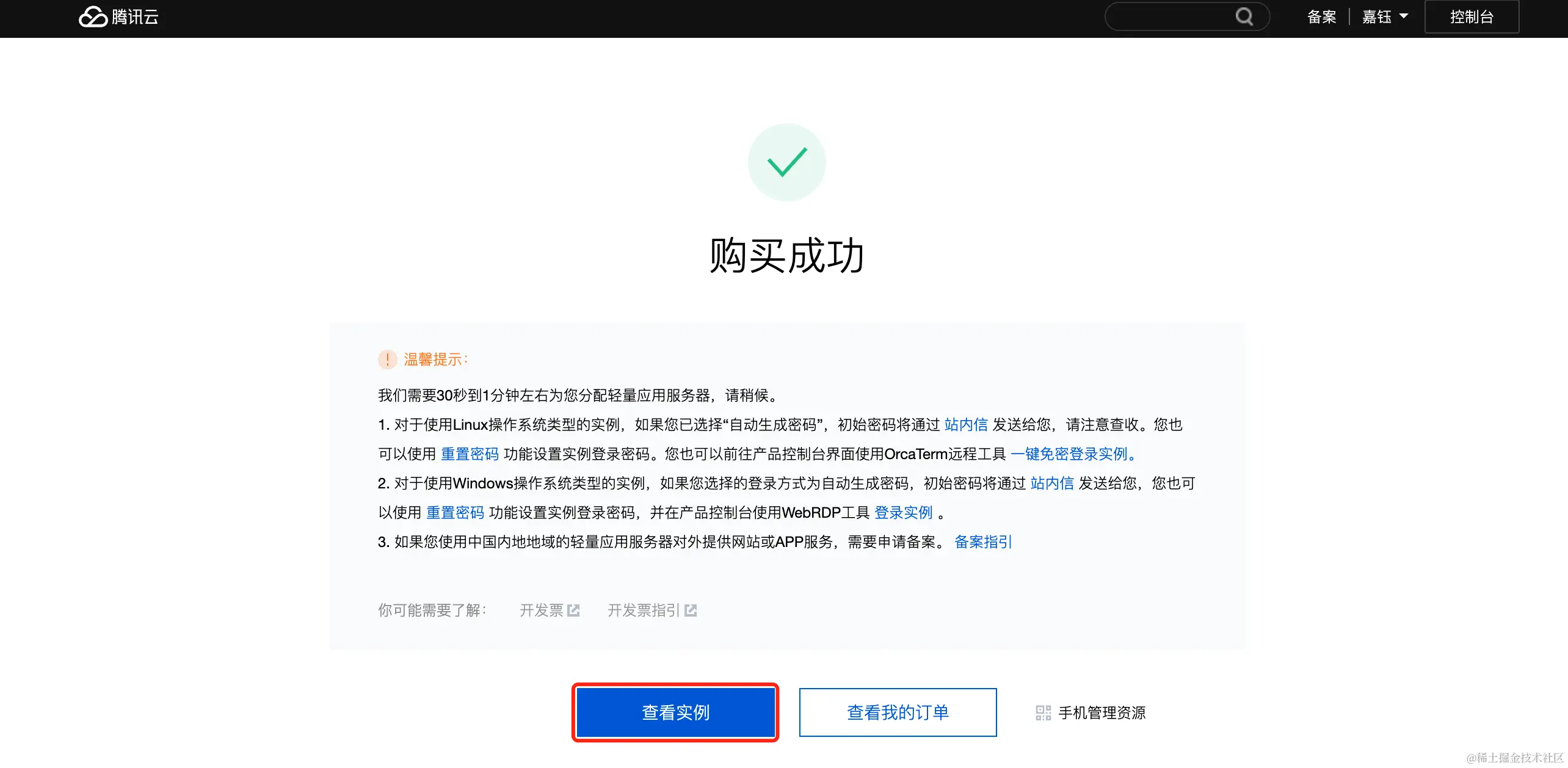
Task: Click the 手机管理资源 label
Action: click(x=1102, y=712)
